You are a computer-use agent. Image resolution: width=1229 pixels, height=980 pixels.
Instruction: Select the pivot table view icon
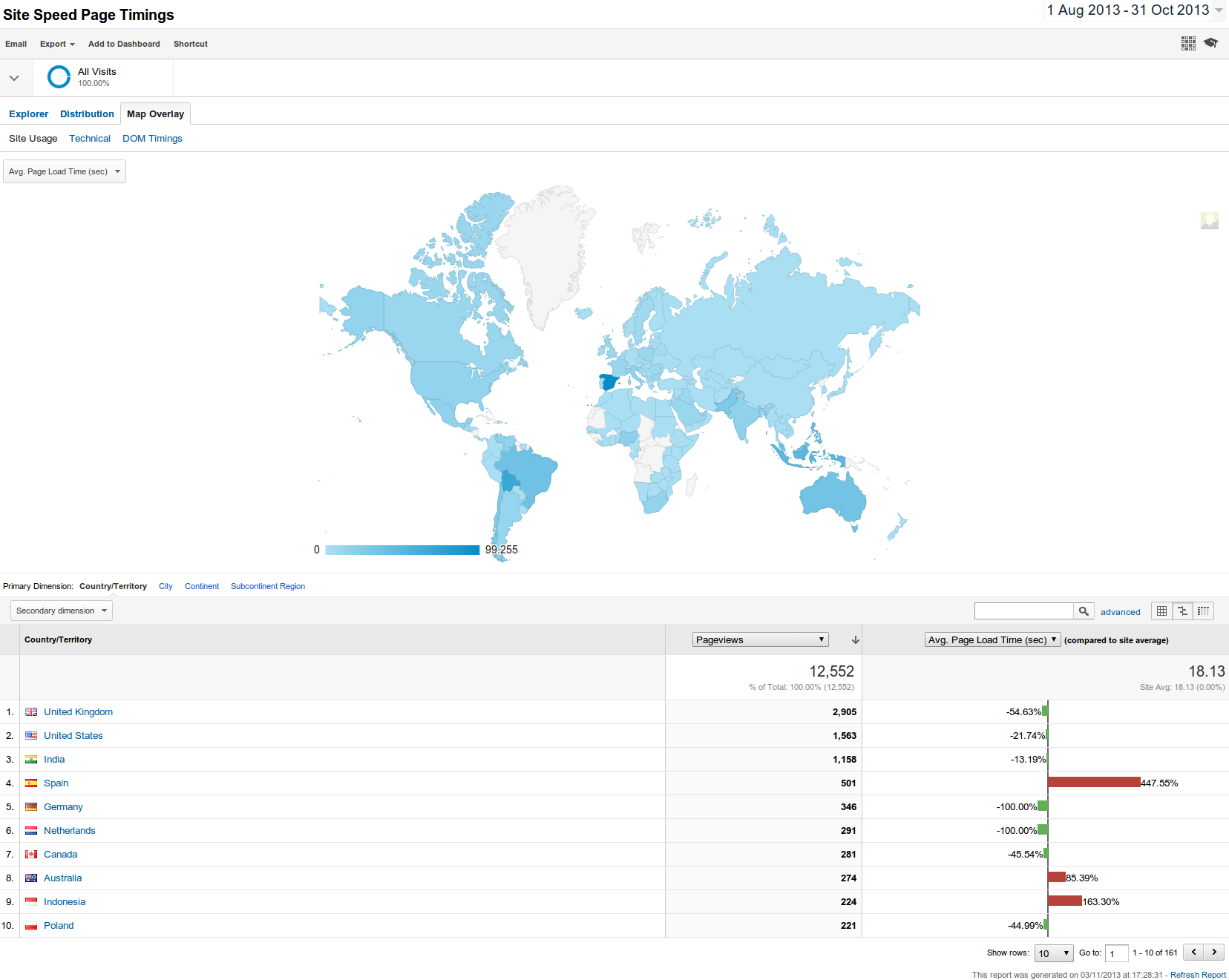[x=1203, y=611]
